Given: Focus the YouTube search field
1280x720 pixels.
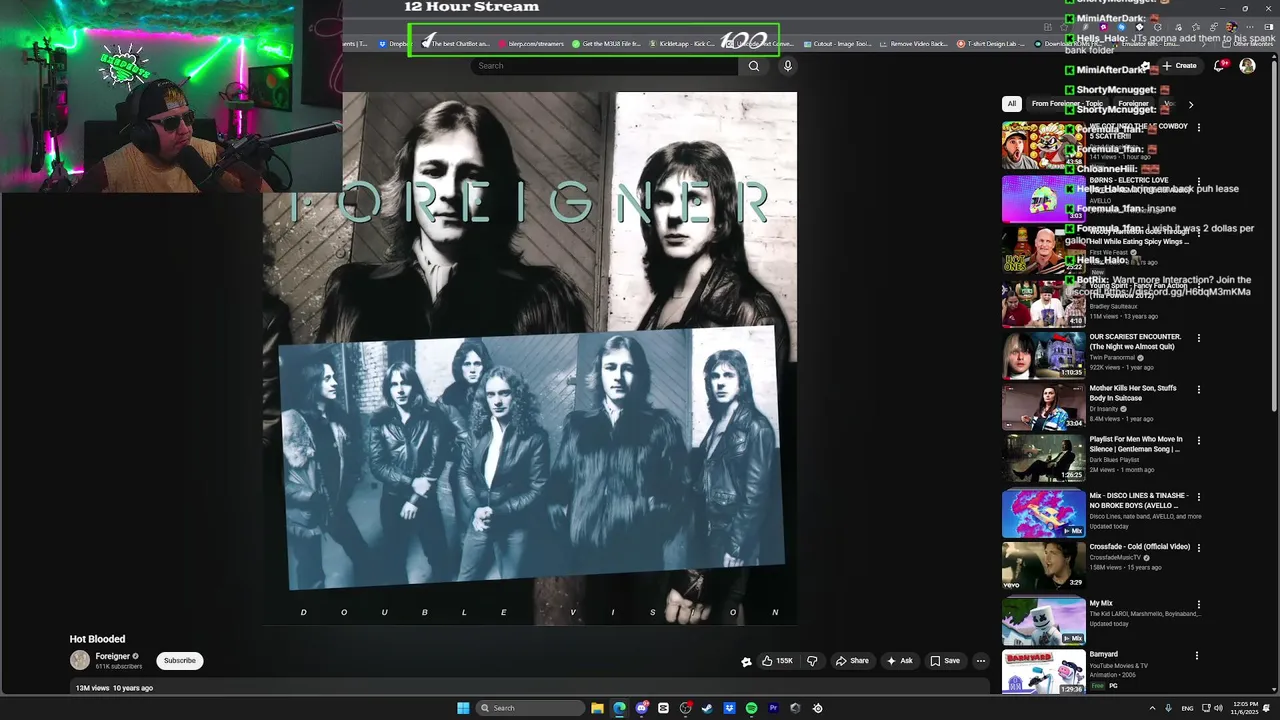Looking at the screenshot, I should [605, 66].
